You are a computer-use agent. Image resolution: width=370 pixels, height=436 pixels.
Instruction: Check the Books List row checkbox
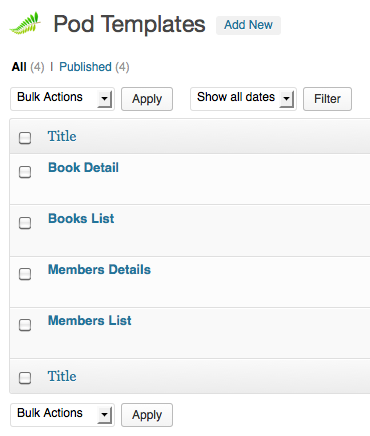25,223
